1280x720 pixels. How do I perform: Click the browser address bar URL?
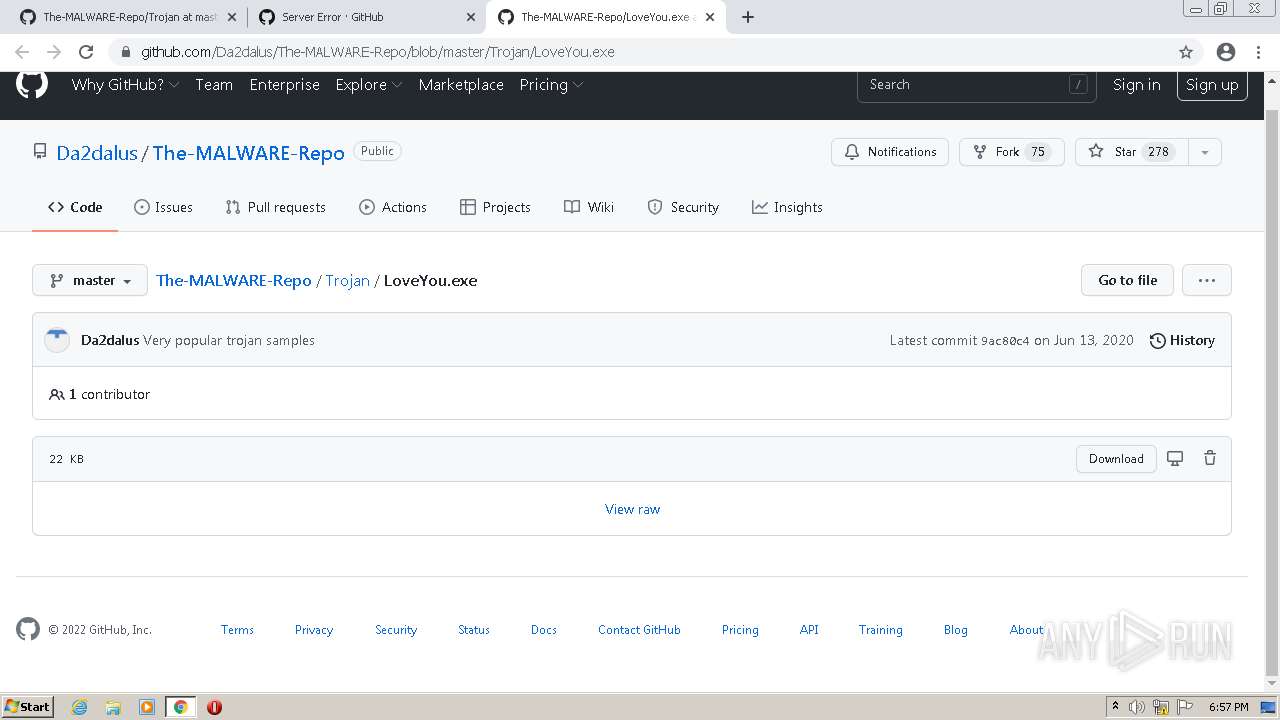[378, 52]
